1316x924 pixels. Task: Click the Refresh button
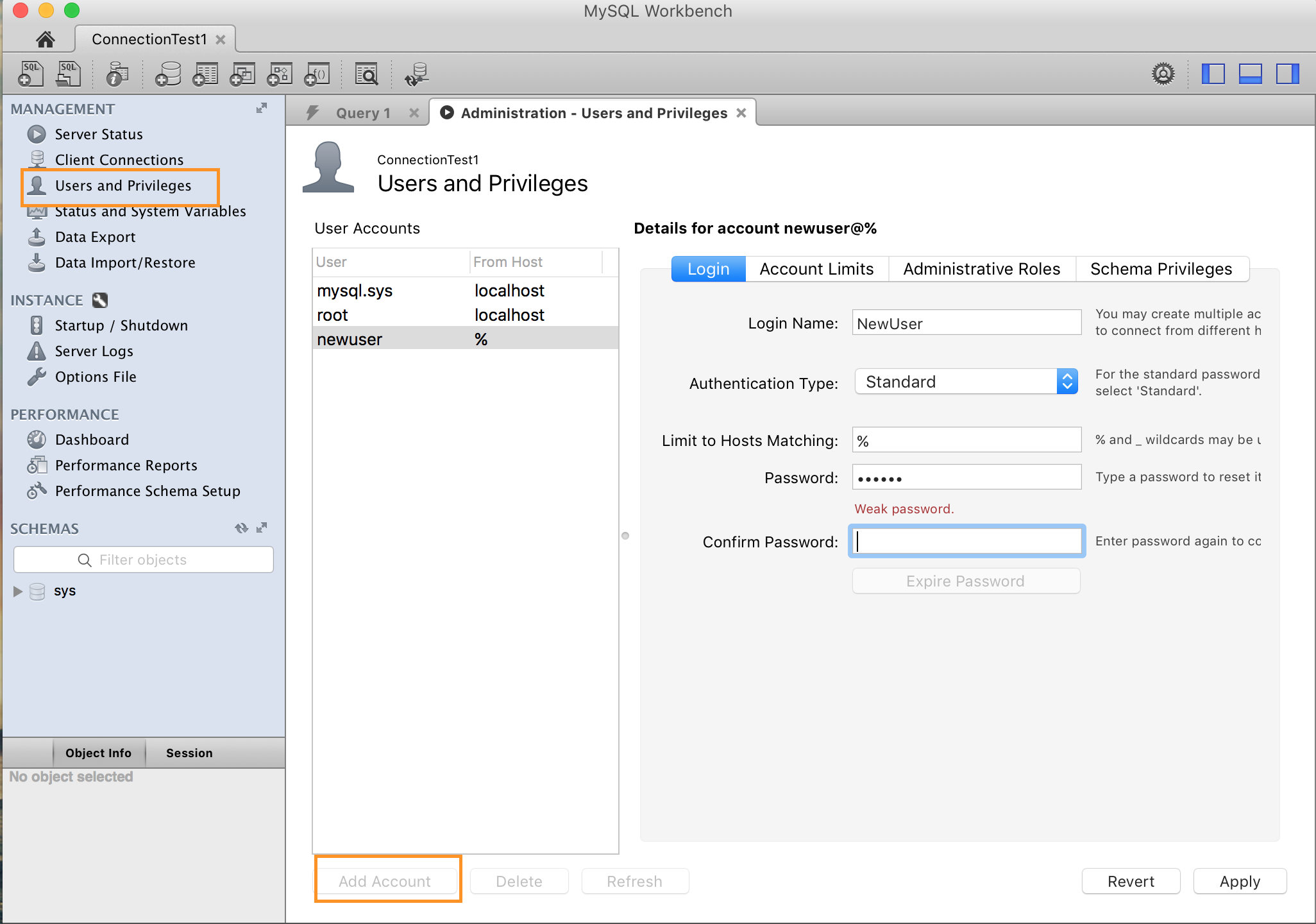(x=635, y=881)
